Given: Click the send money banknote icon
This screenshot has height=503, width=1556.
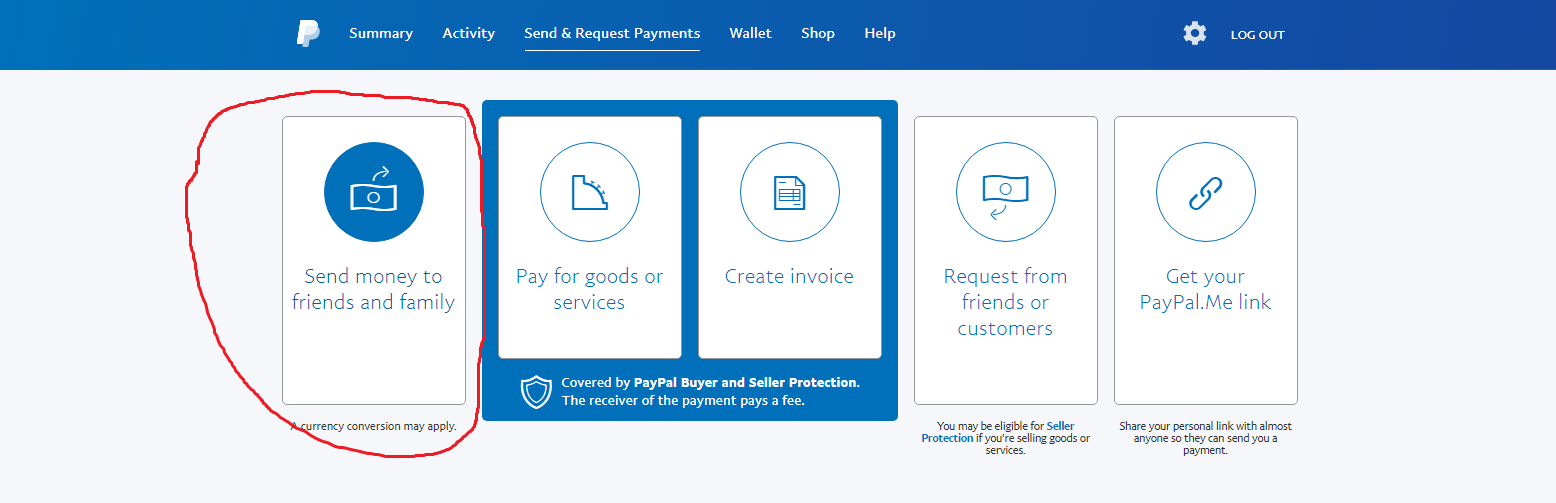Looking at the screenshot, I should coord(374,192).
